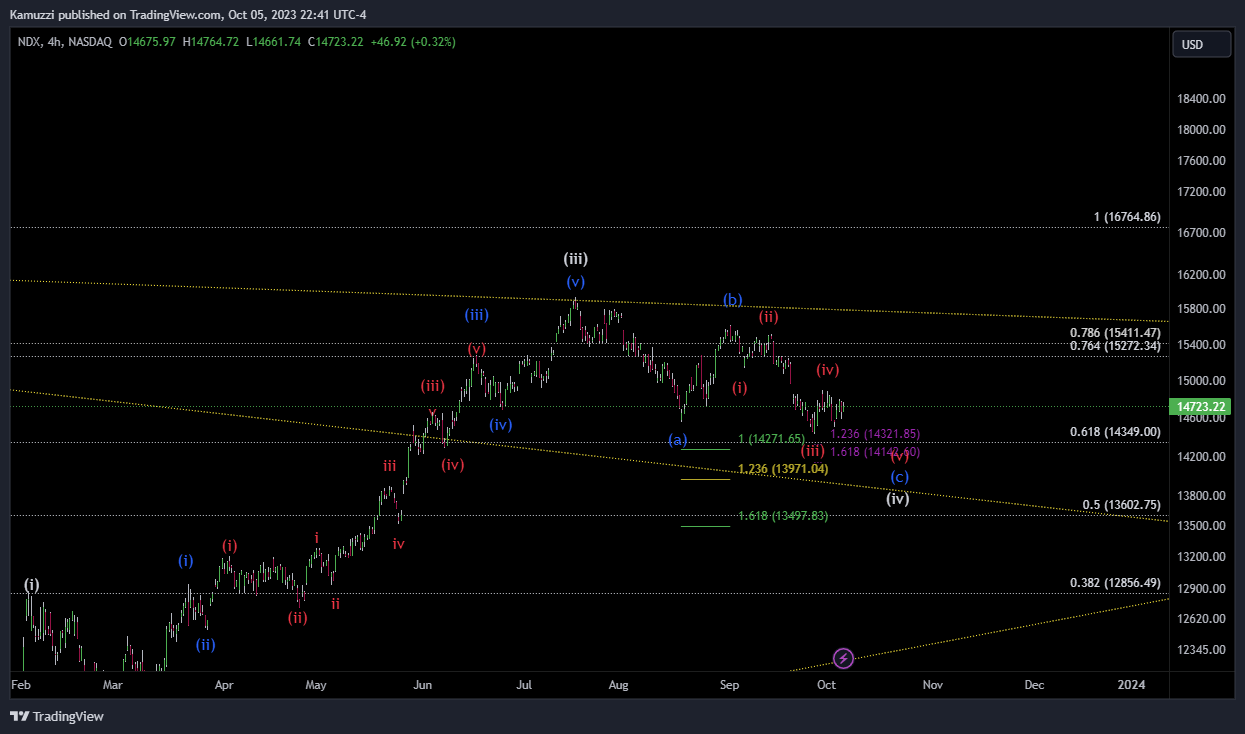The width and height of the screenshot is (1245, 734).
Task: Click the blue (iii) wave label in June
Action: click(476, 315)
